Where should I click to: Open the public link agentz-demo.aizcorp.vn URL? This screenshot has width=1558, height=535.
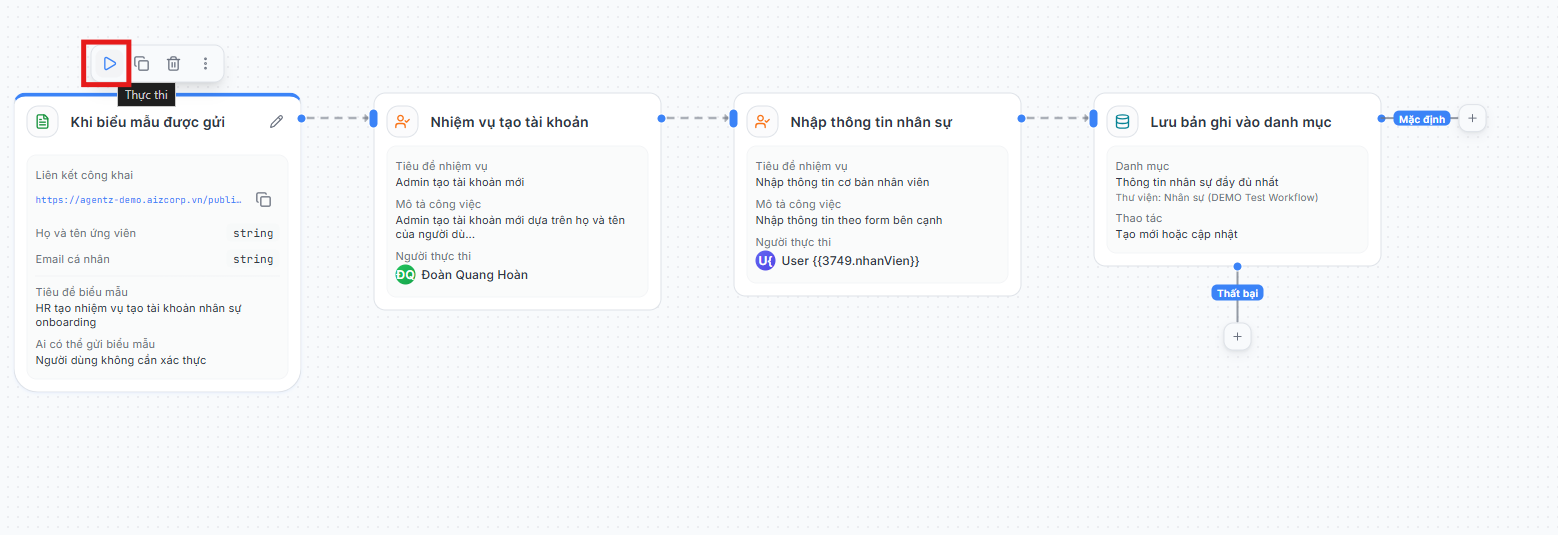139,199
